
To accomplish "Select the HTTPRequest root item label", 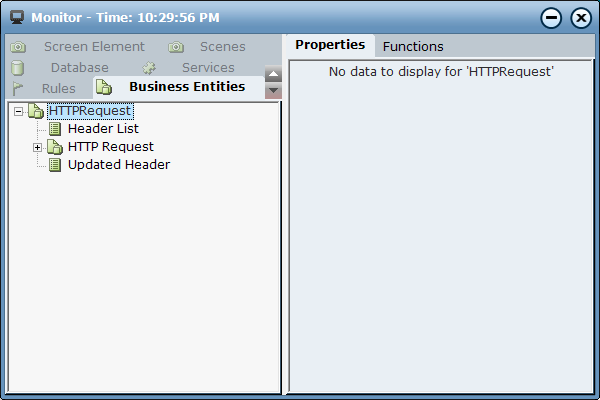I will pyautogui.click(x=89, y=111).
